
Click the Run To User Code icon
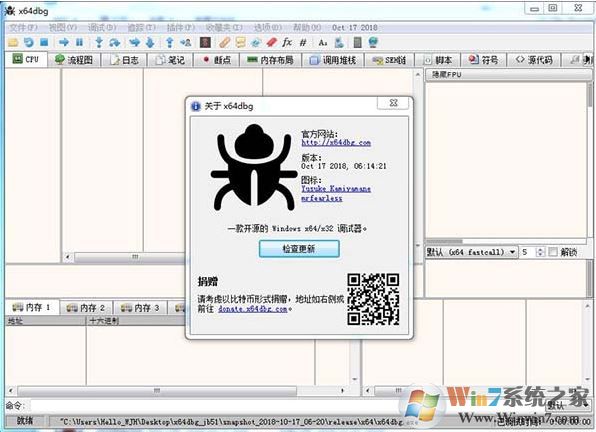[x=185, y=43]
